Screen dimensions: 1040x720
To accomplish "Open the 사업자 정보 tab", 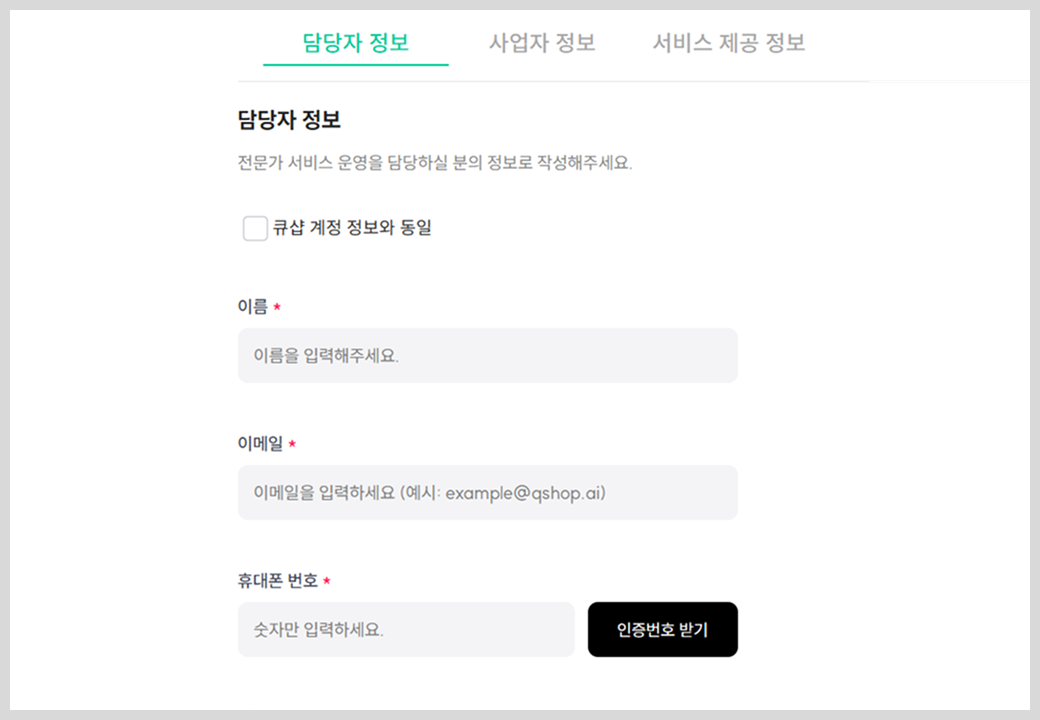I will tap(542, 43).
